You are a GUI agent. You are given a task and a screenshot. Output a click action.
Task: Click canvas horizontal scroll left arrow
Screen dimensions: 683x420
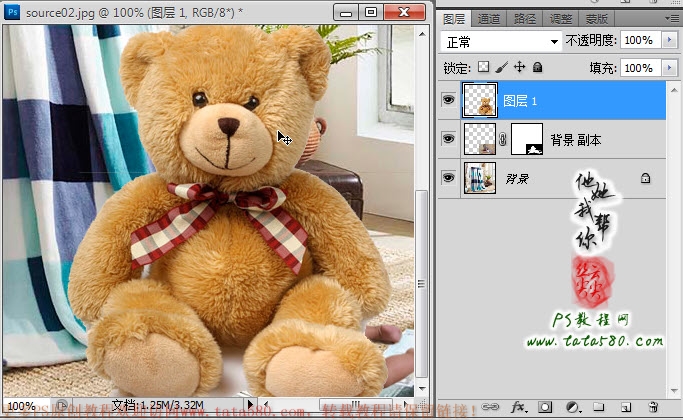coord(266,405)
